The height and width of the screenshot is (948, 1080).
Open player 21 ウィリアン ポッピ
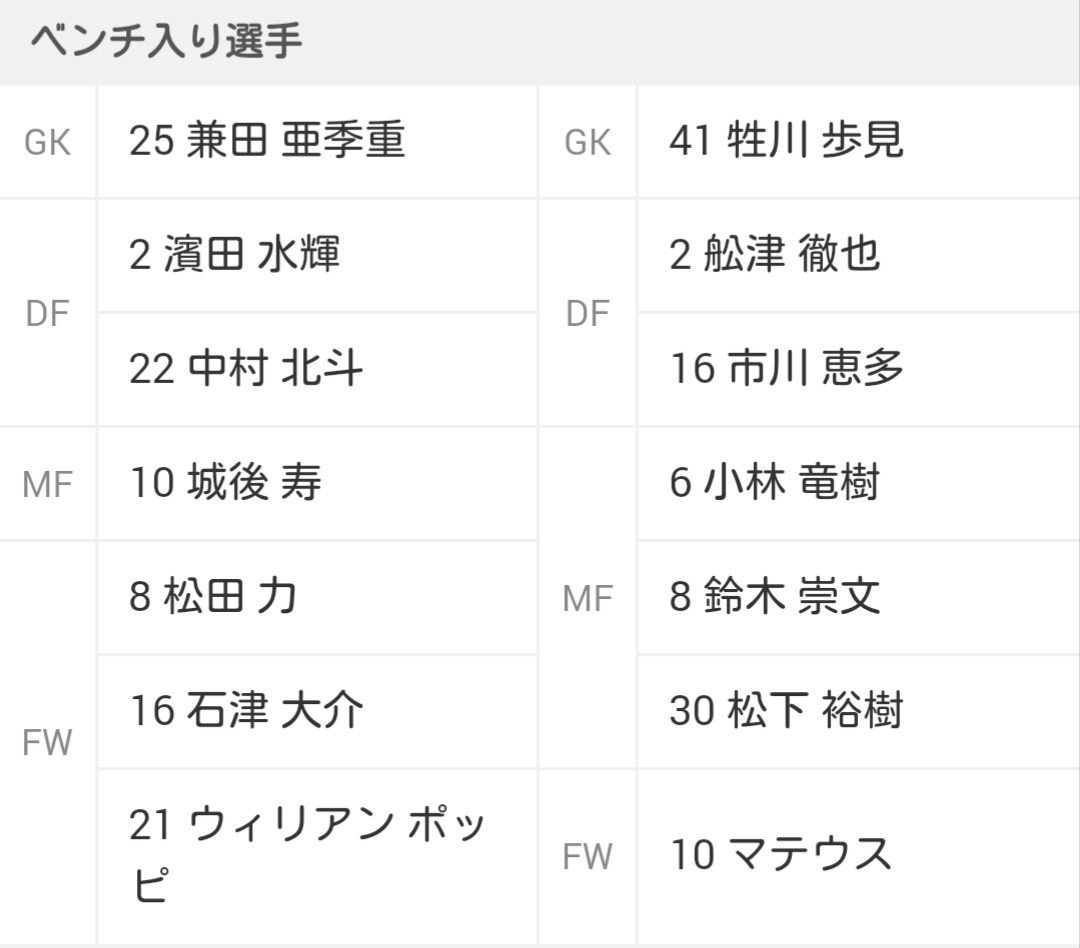(317, 857)
